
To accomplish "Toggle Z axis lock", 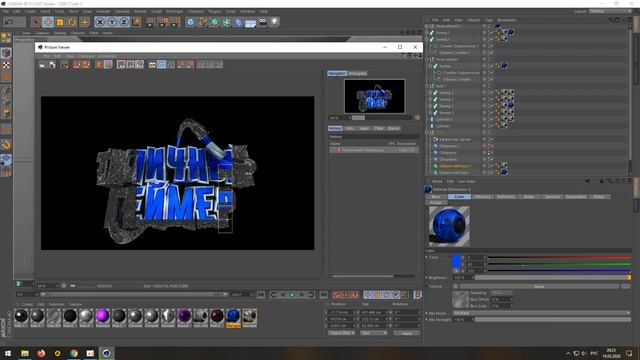I will tap(124, 22).
